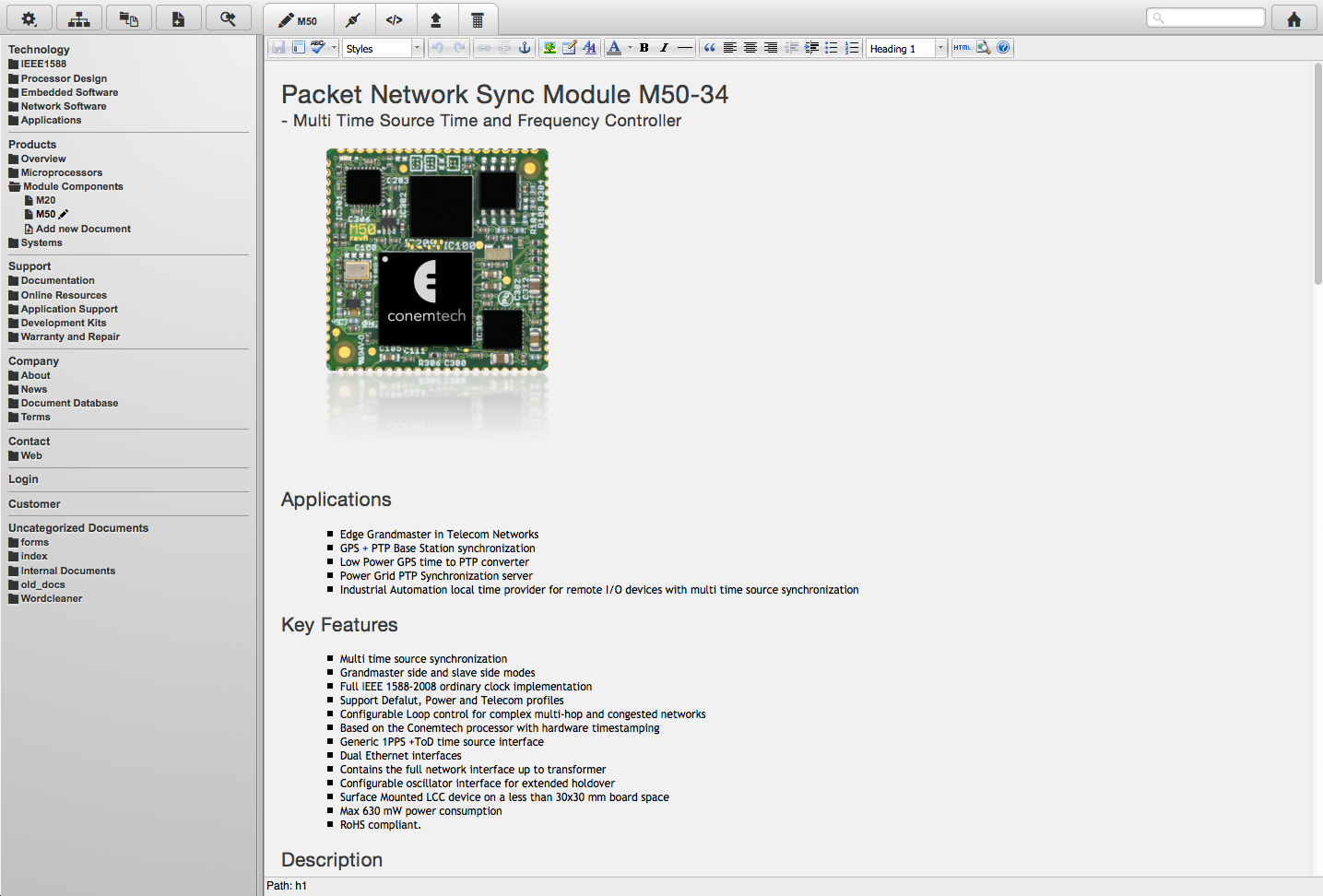Click the Customer section link
The image size is (1323, 896).
(x=34, y=504)
